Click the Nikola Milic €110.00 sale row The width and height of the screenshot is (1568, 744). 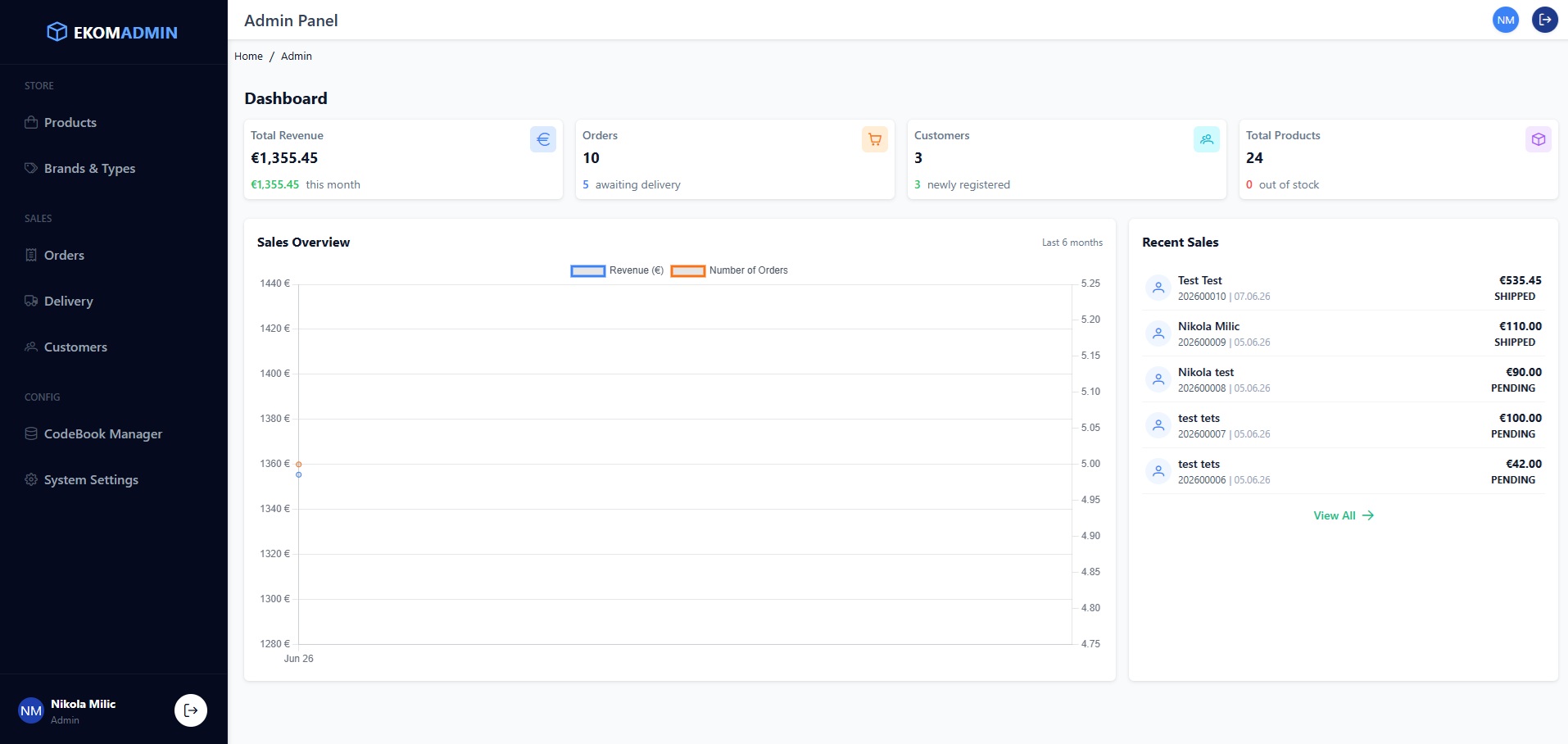tap(1344, 333)
